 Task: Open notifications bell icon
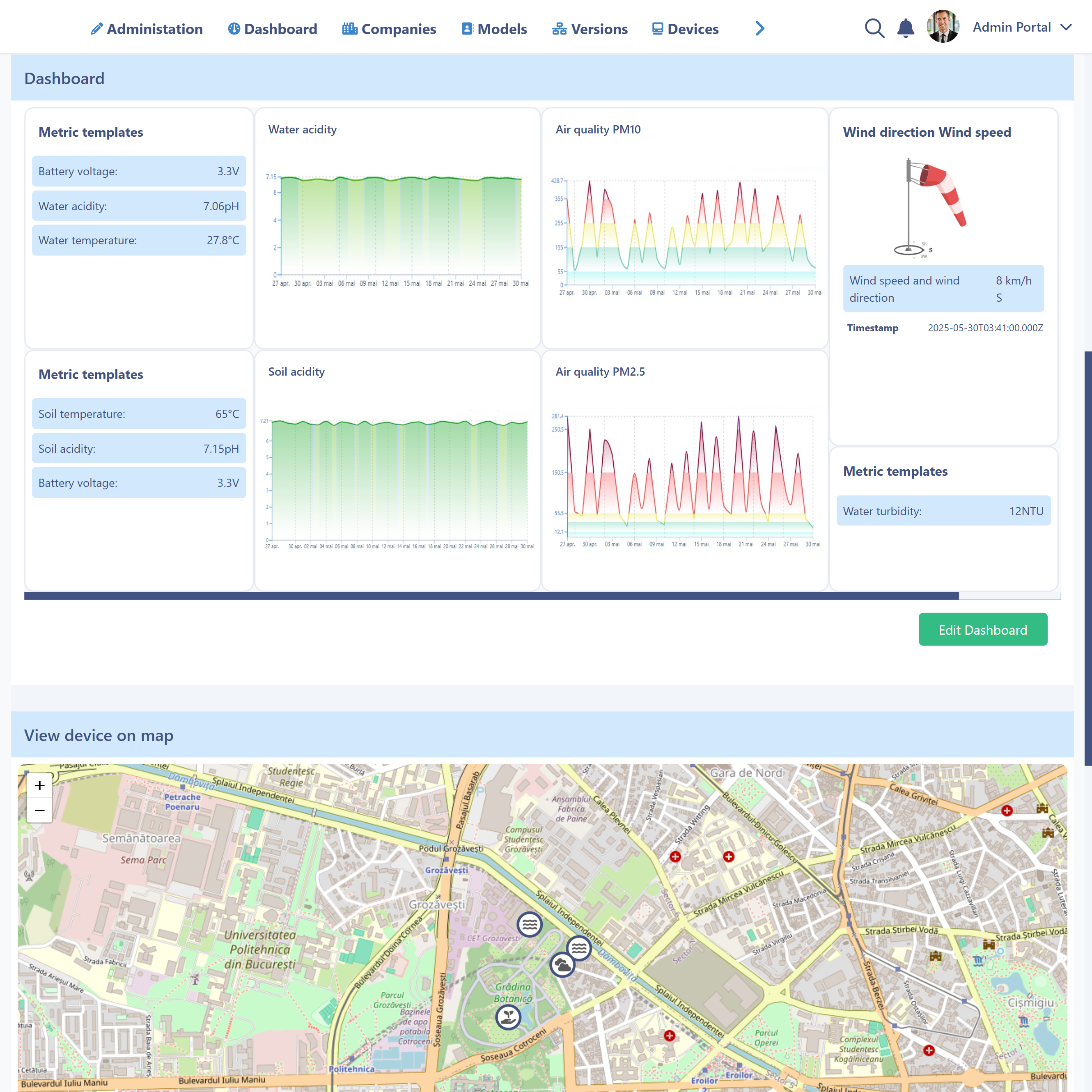pyautogui.click(x=906, y=28)
